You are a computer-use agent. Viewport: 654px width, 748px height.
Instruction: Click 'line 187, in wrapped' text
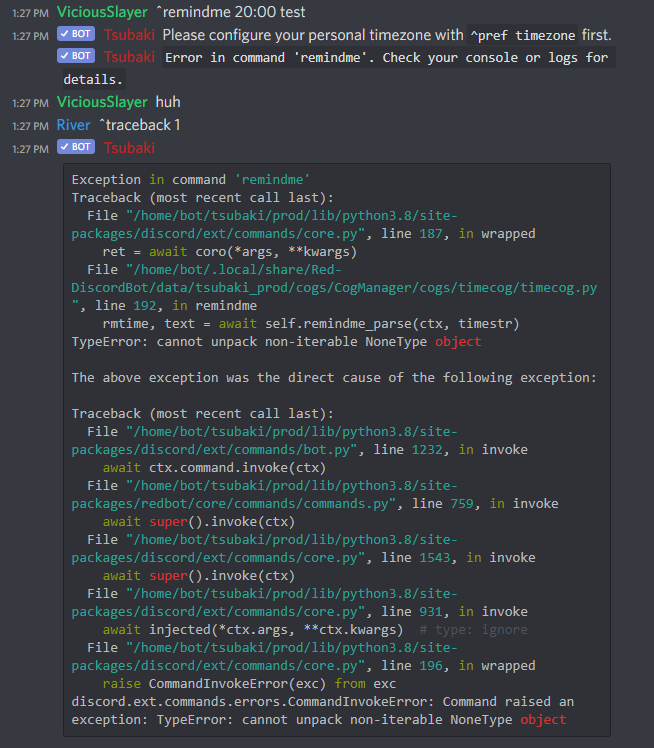click(458, 234)
